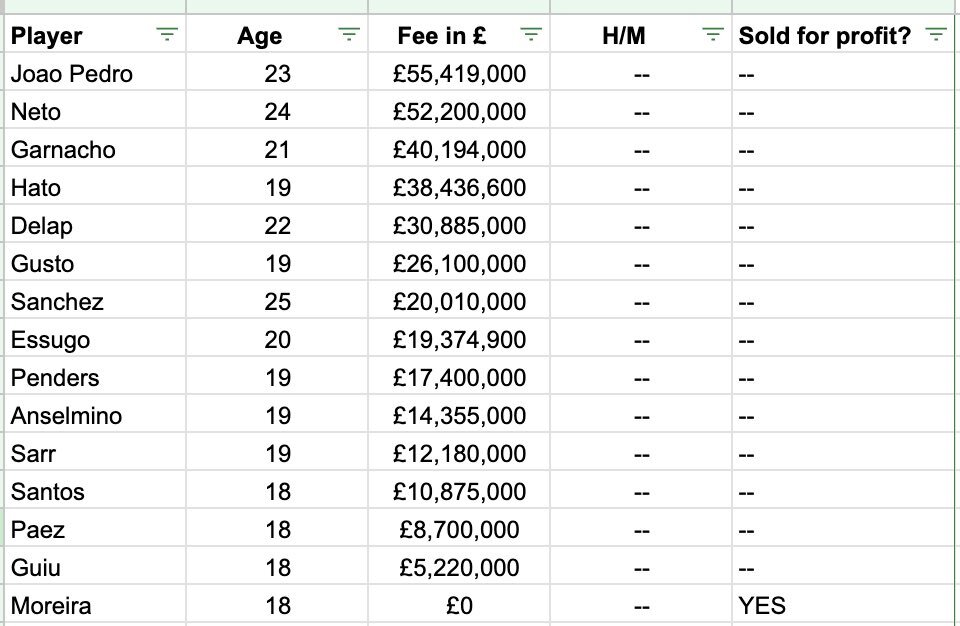Select the Gusto name cell
Image resolution: width=960 pixels, height=626 pixels.
pyautogui.click(x=95, y=263)
